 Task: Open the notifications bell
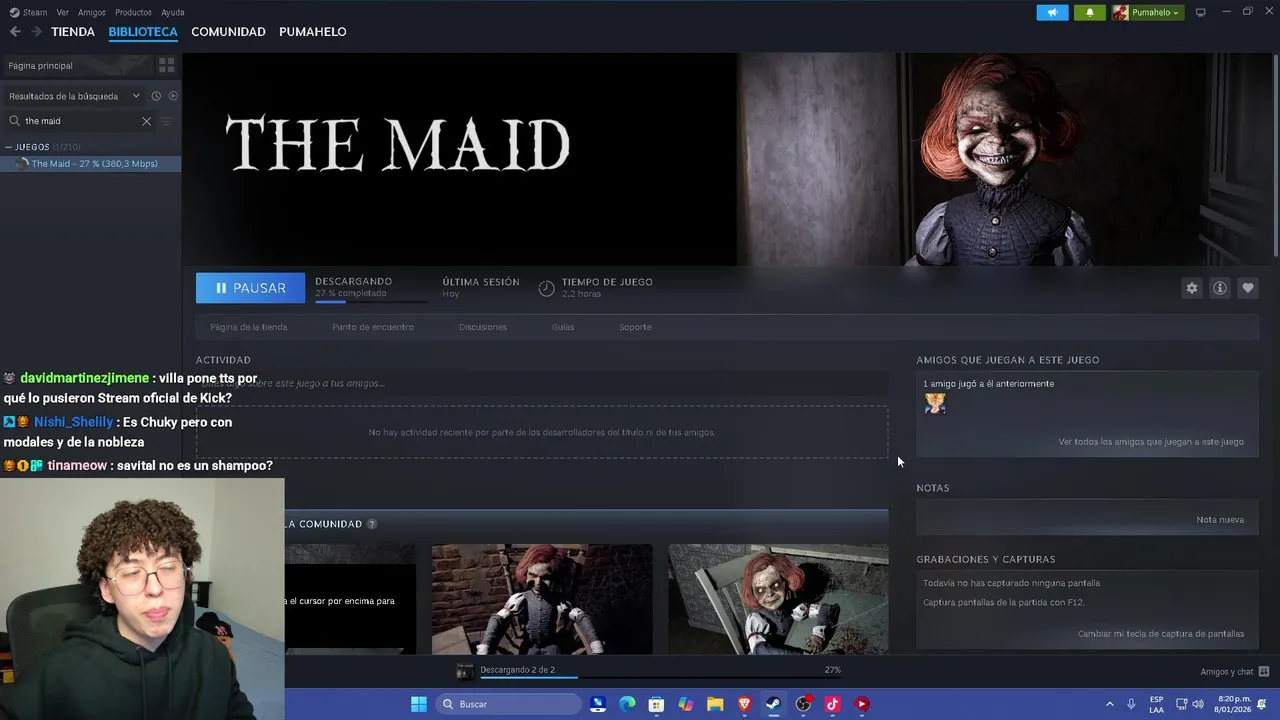(x=1089, y=12)
